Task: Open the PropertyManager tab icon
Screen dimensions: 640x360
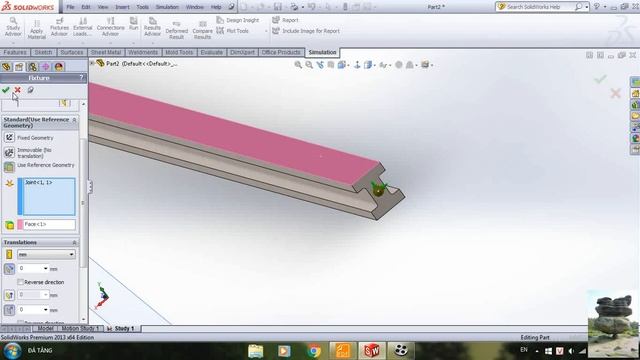Action: (x=19, y=67)
